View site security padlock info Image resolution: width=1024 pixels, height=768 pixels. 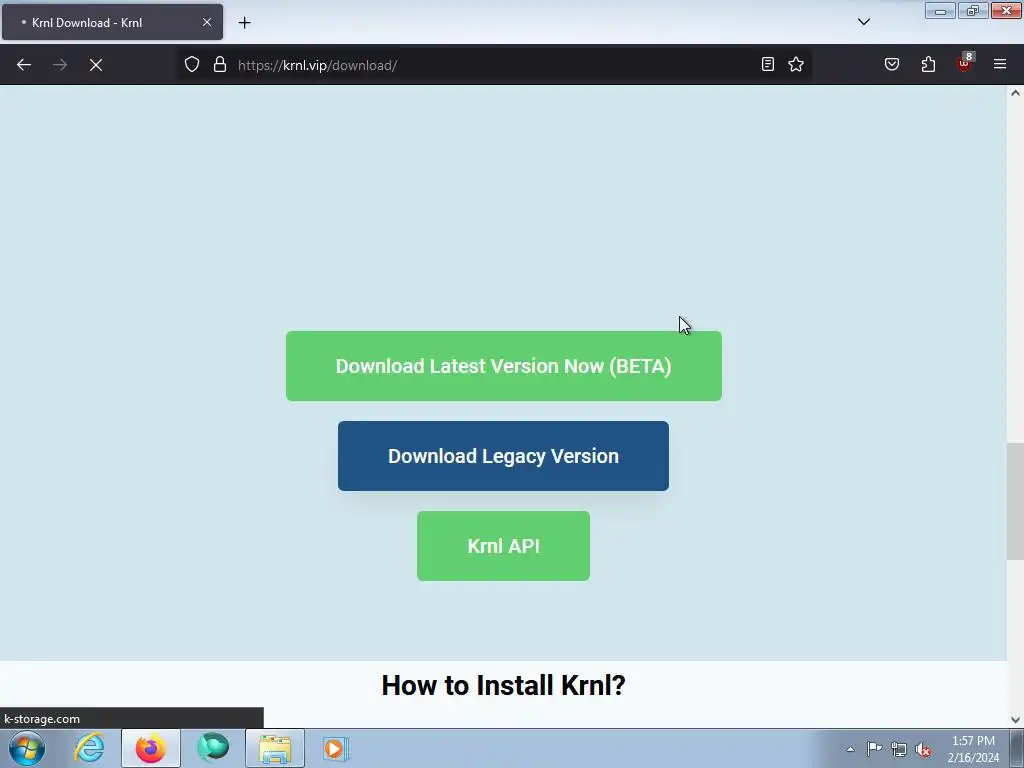pos(220,65)
